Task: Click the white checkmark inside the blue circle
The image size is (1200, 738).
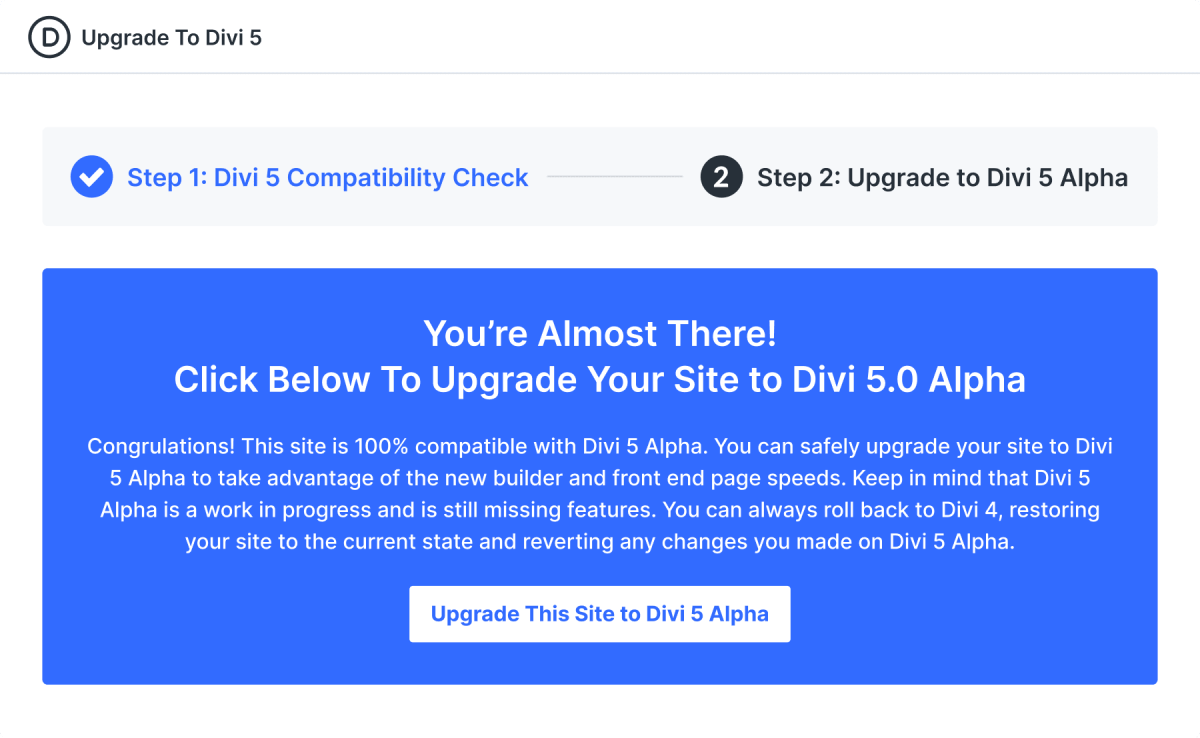Action: click(x=91, y=176)
